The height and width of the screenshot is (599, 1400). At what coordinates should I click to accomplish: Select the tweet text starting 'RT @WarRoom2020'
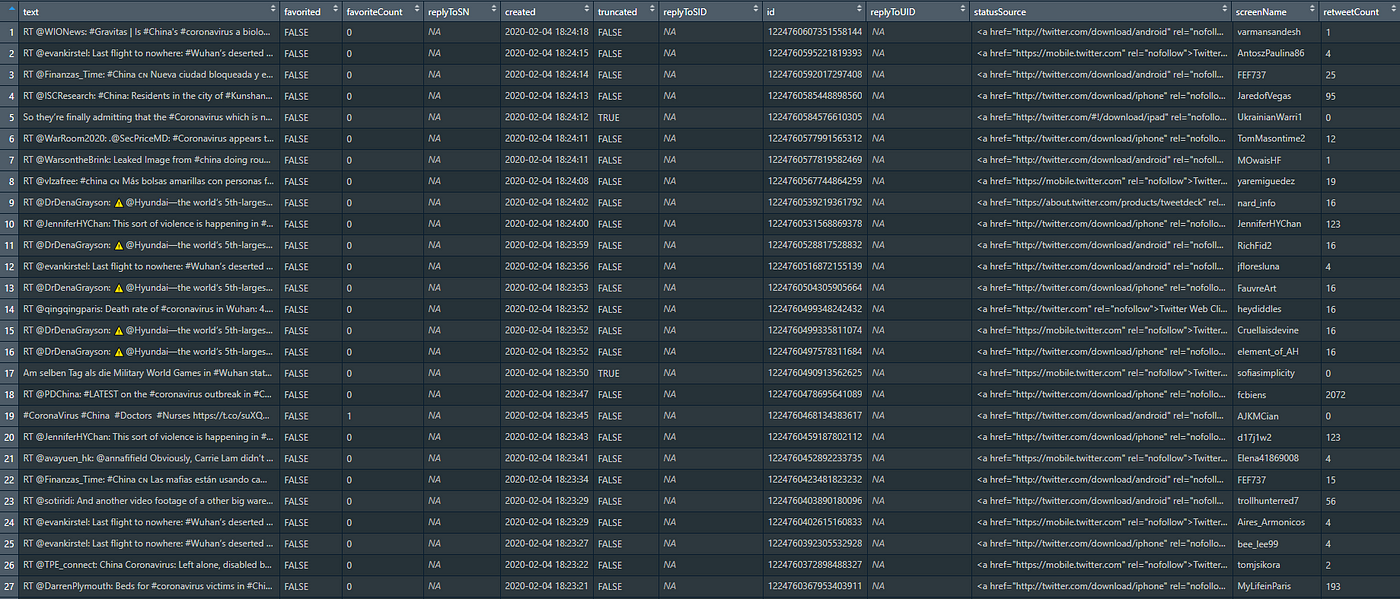(148, 138)
